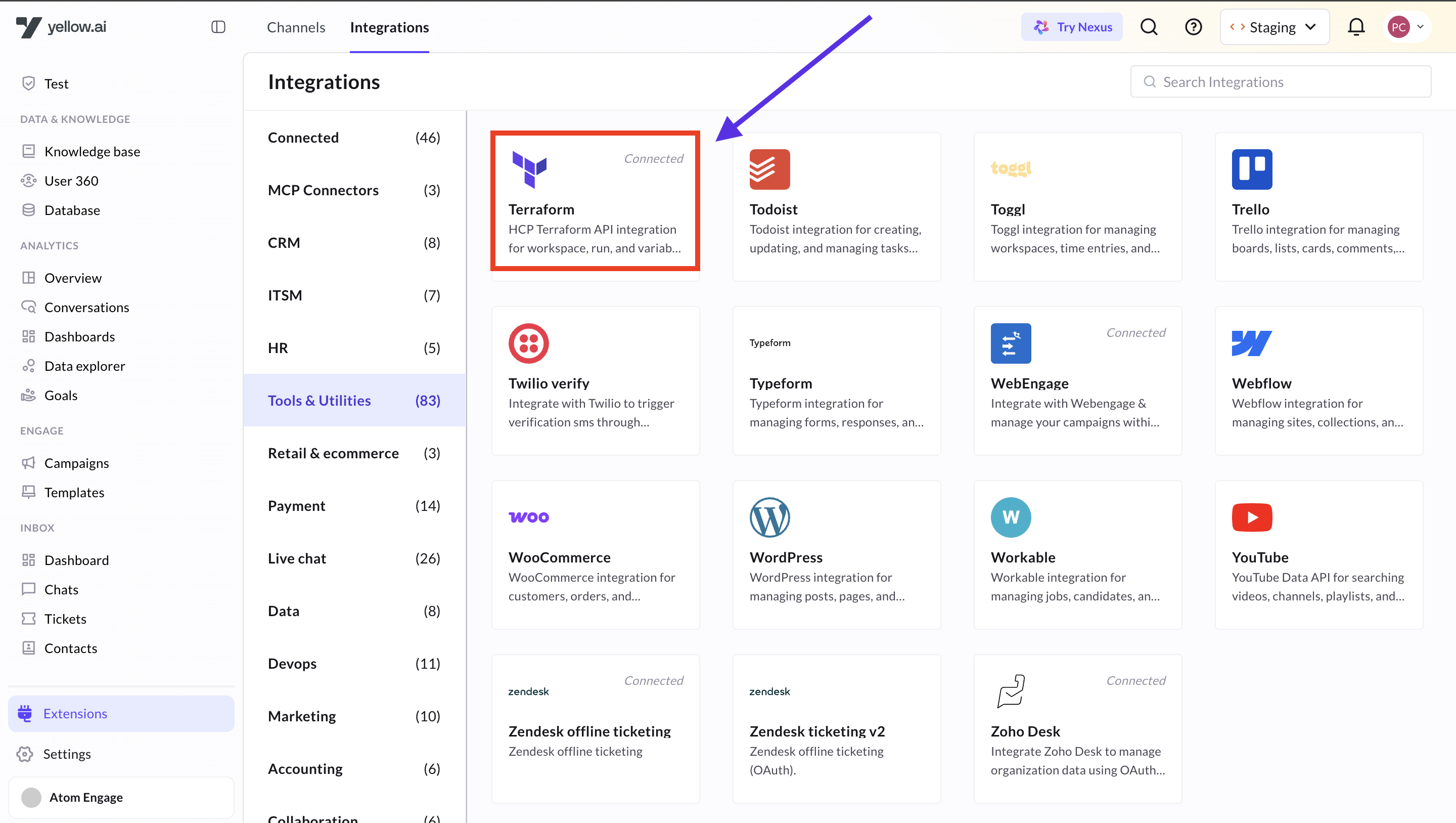The height and width of the screenshot is (823, 1456).
Task: Open the Zendesk ticketing v2 card
Action: pyautogui.click(x=837, y=728)
